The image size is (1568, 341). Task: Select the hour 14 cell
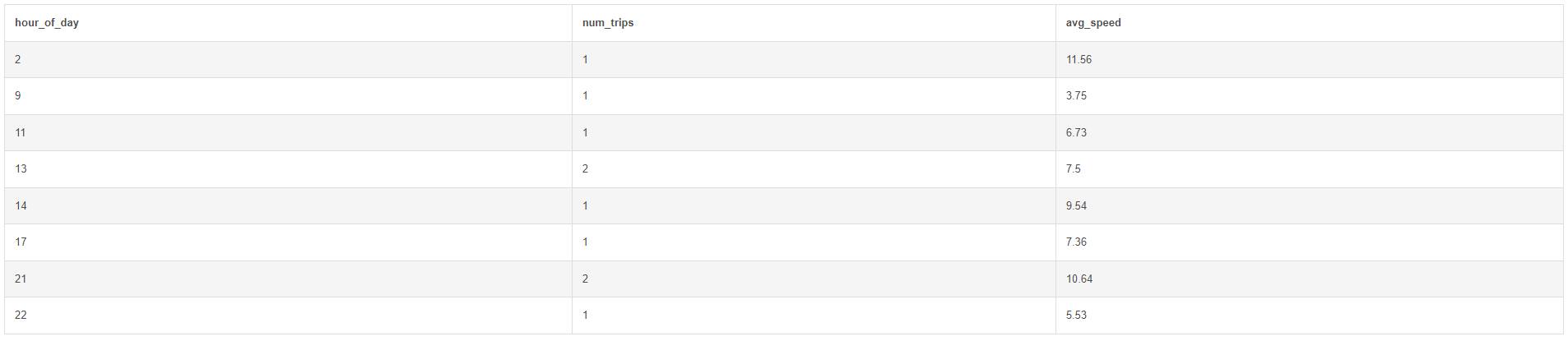click(x=21, y=205)
